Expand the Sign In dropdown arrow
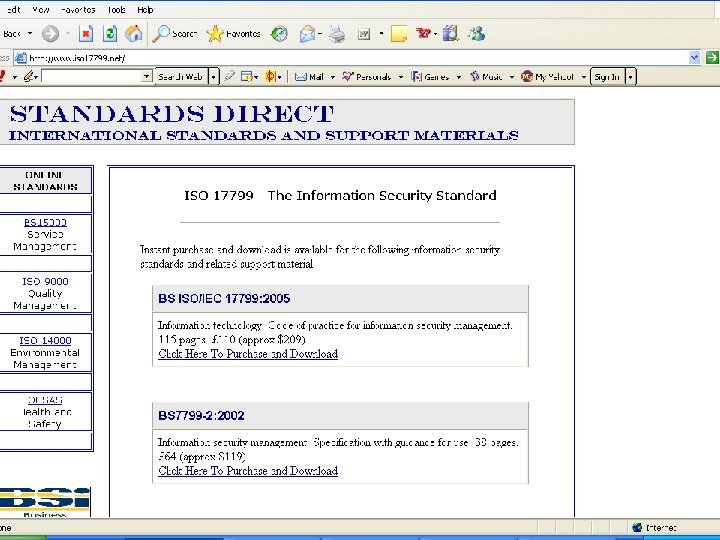This screenshot has height=540, width=720. 630,77
